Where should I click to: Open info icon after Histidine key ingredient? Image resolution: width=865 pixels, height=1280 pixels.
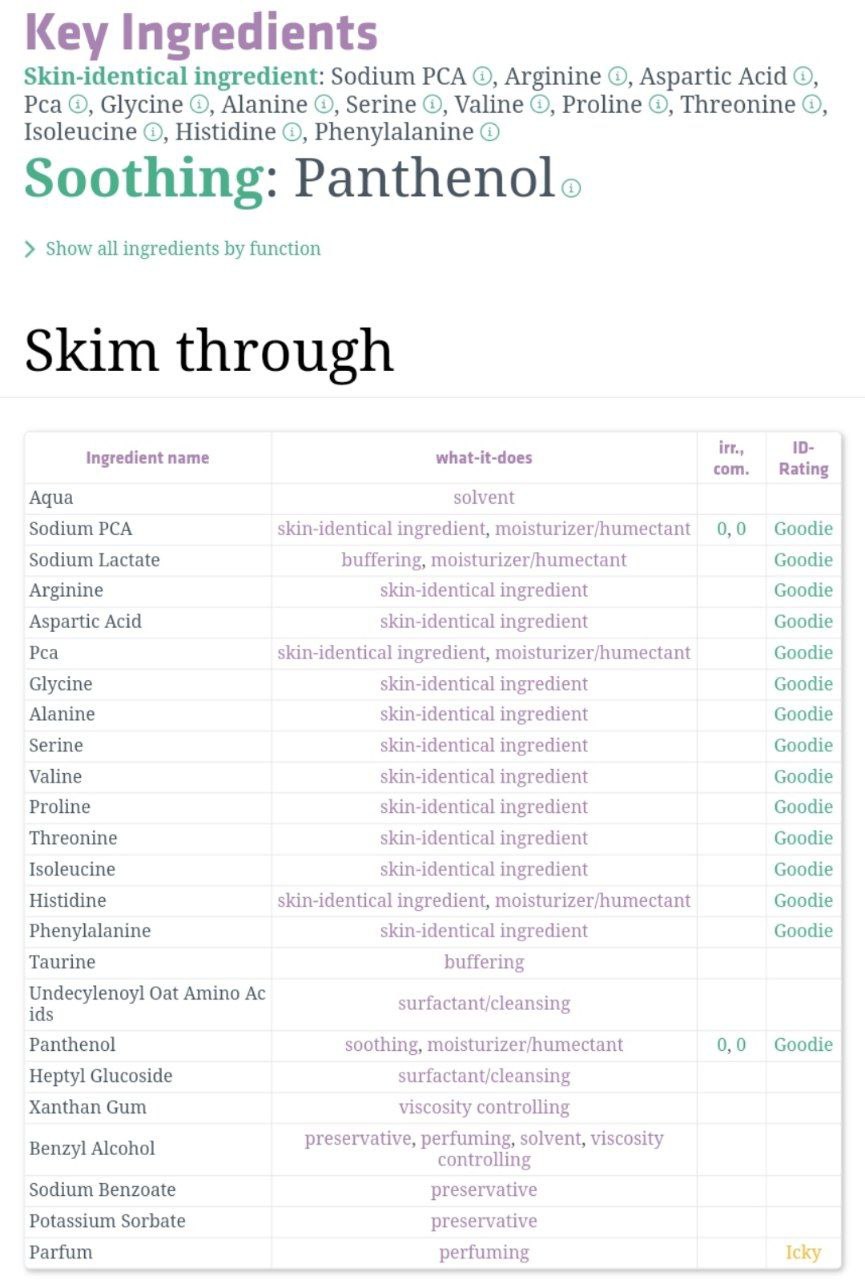tap(292, 132)
